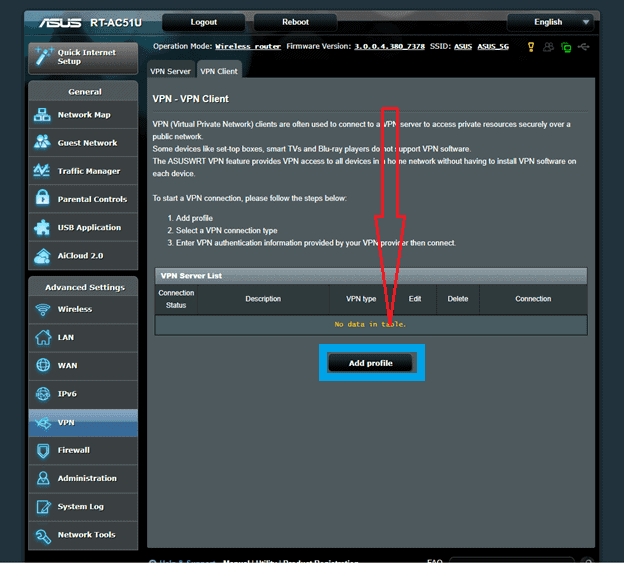This screenshot has height=565, width=624.
Task: Select the VPN Client tab
Action: tap(218, 71)
